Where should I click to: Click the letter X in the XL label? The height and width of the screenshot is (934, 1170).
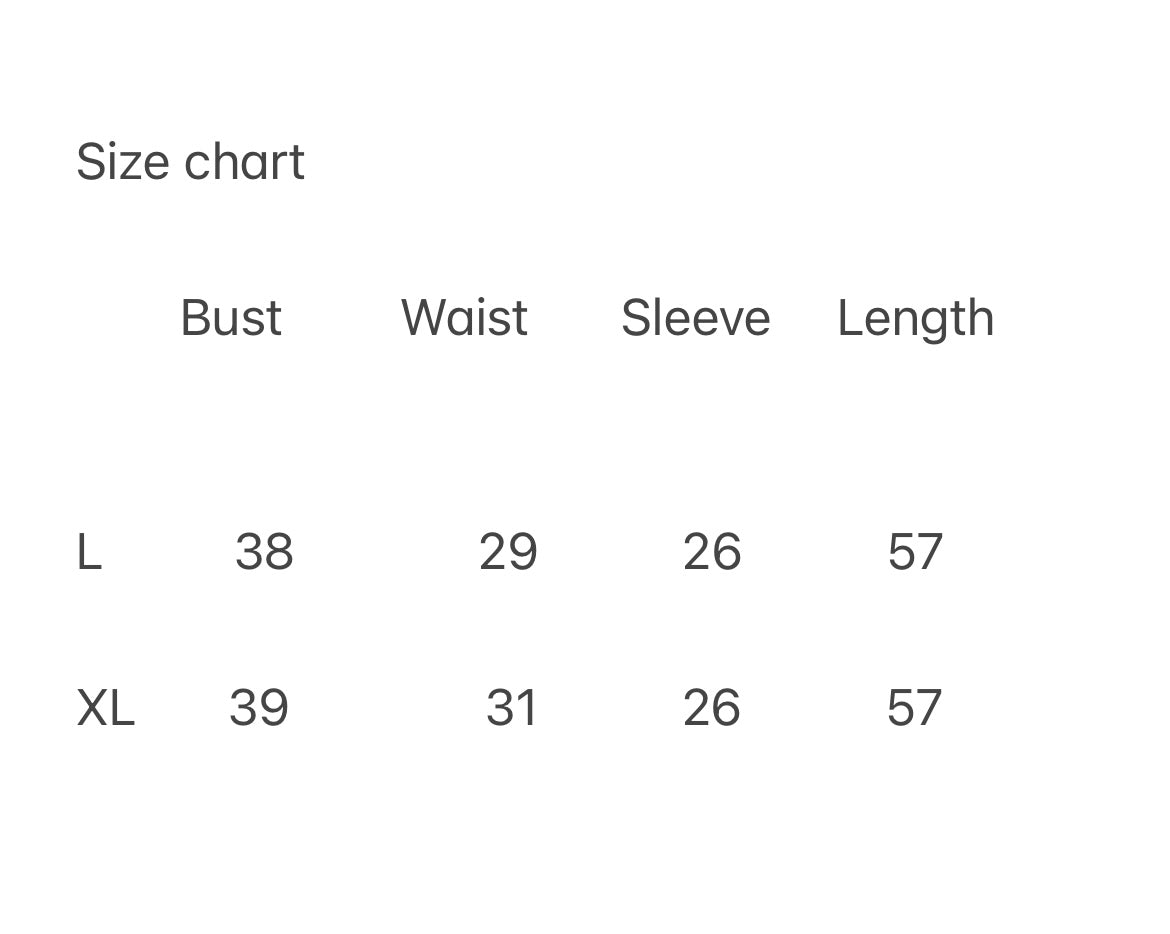pos(93,709)
